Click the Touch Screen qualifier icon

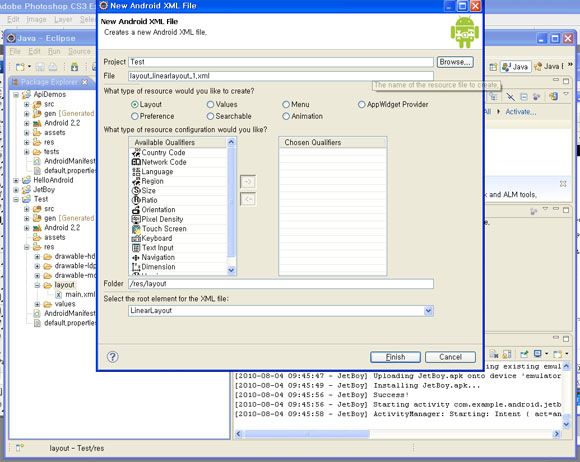(x=136, y=229)
